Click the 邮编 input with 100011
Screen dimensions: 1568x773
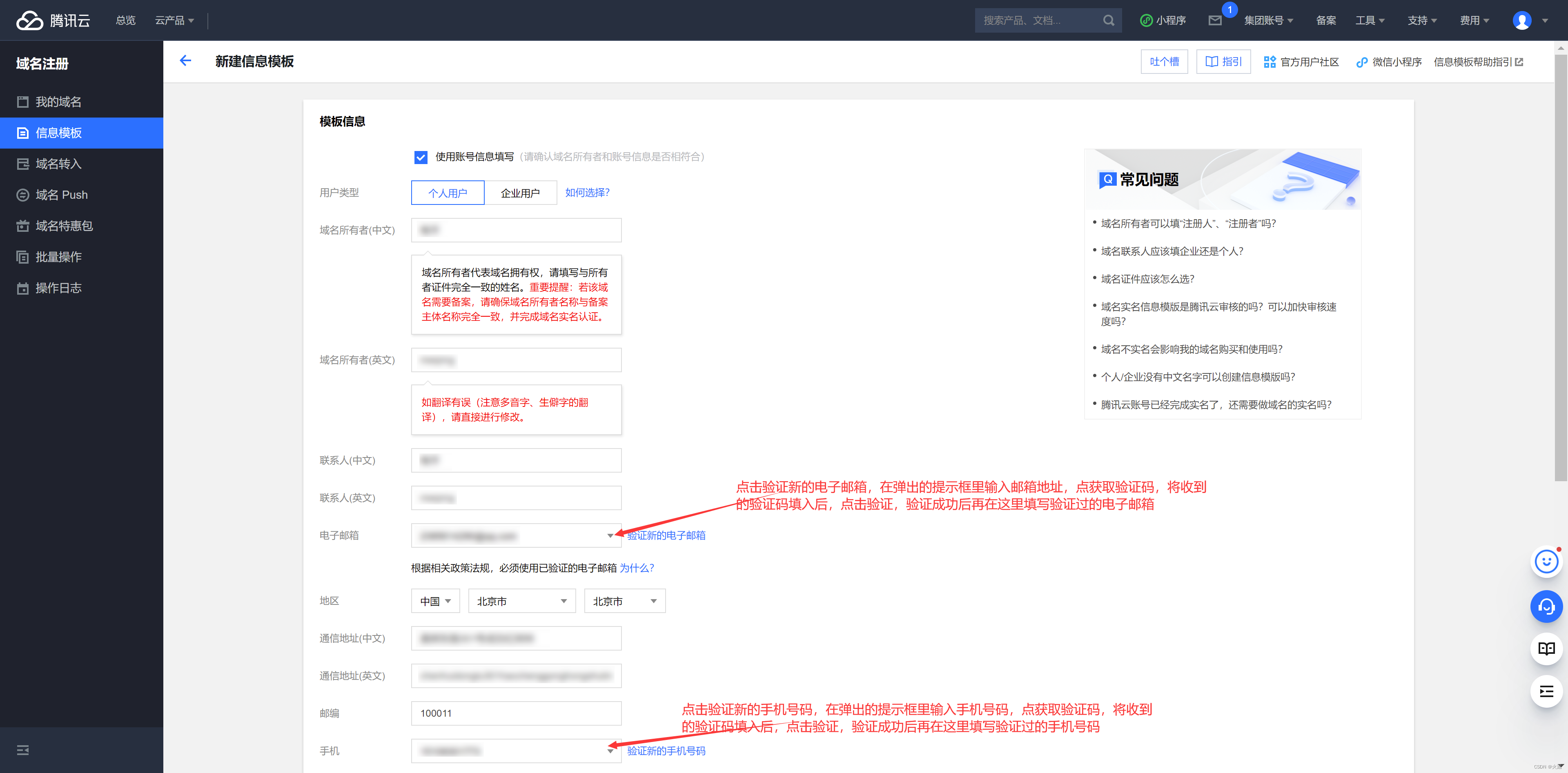click(516, 713)
